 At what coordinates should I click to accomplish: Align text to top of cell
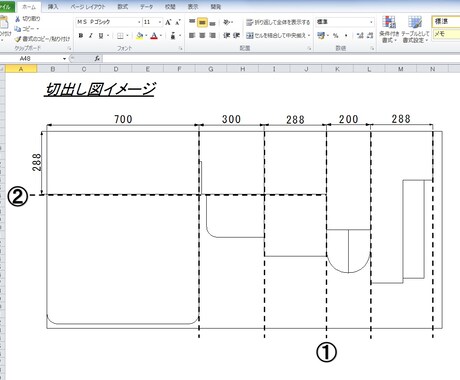pyautogui.click(x=192, y=22)
